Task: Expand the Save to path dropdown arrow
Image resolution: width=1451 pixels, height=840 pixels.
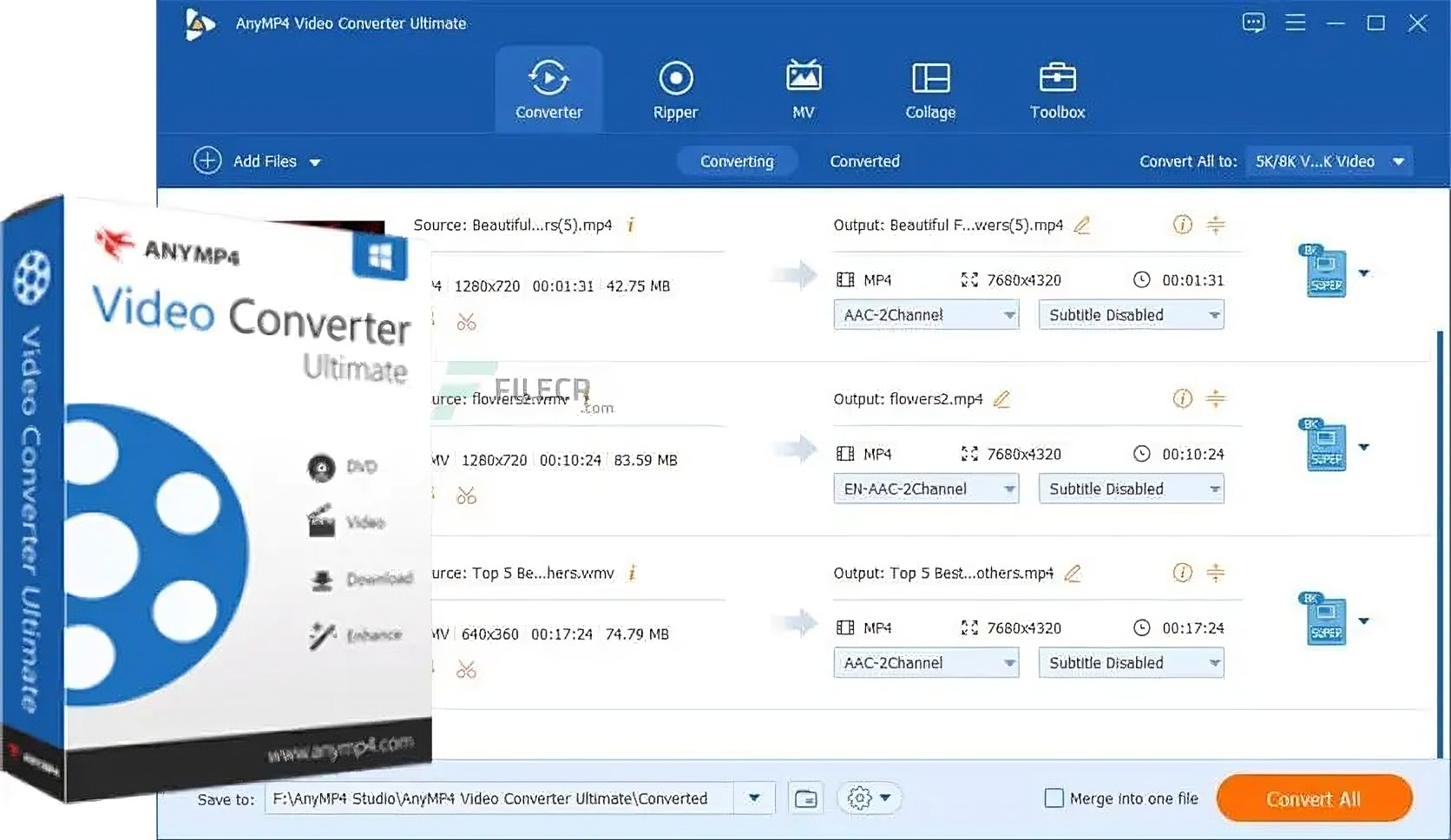Action: tap(754, 798)
